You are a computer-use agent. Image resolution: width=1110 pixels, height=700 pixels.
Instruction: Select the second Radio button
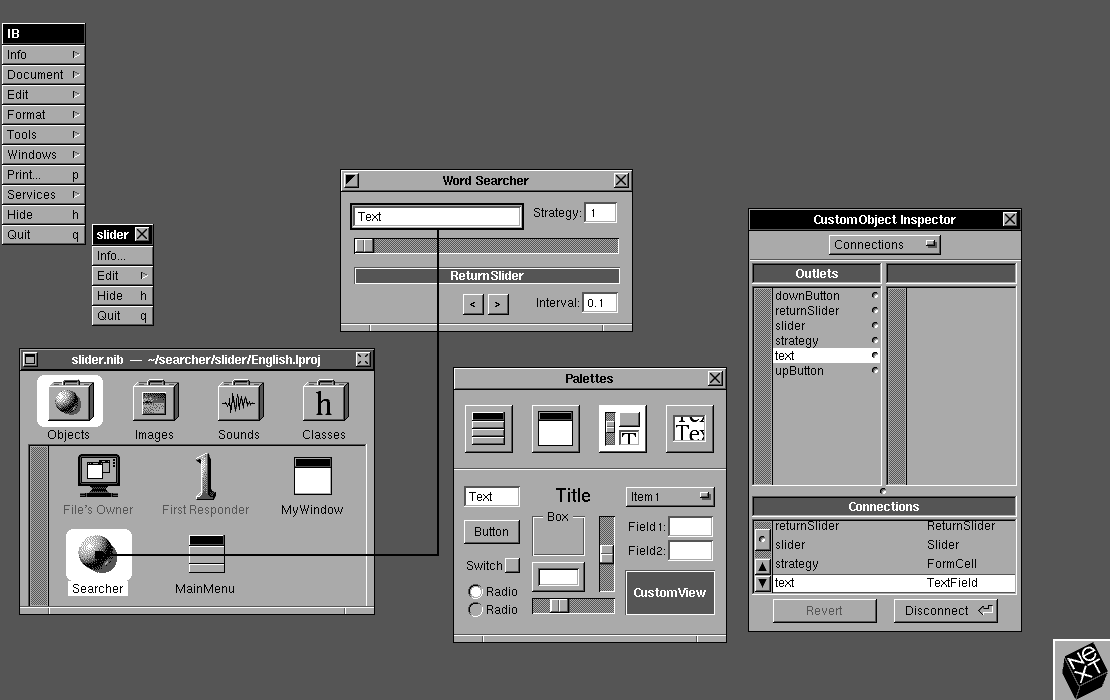click(475, 610)
